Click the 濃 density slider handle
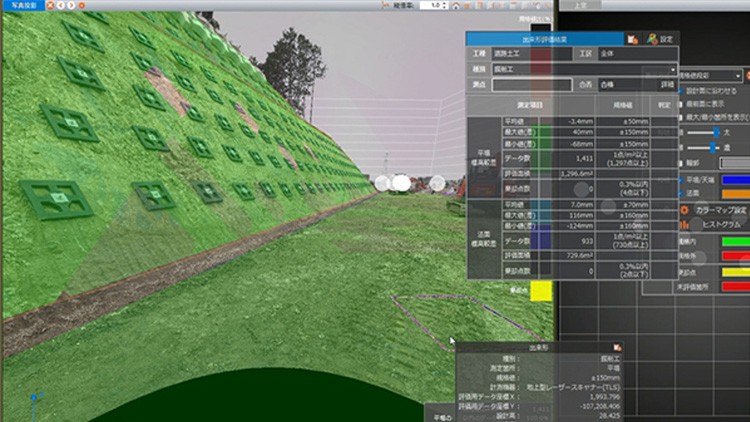 tap(712, 148)
